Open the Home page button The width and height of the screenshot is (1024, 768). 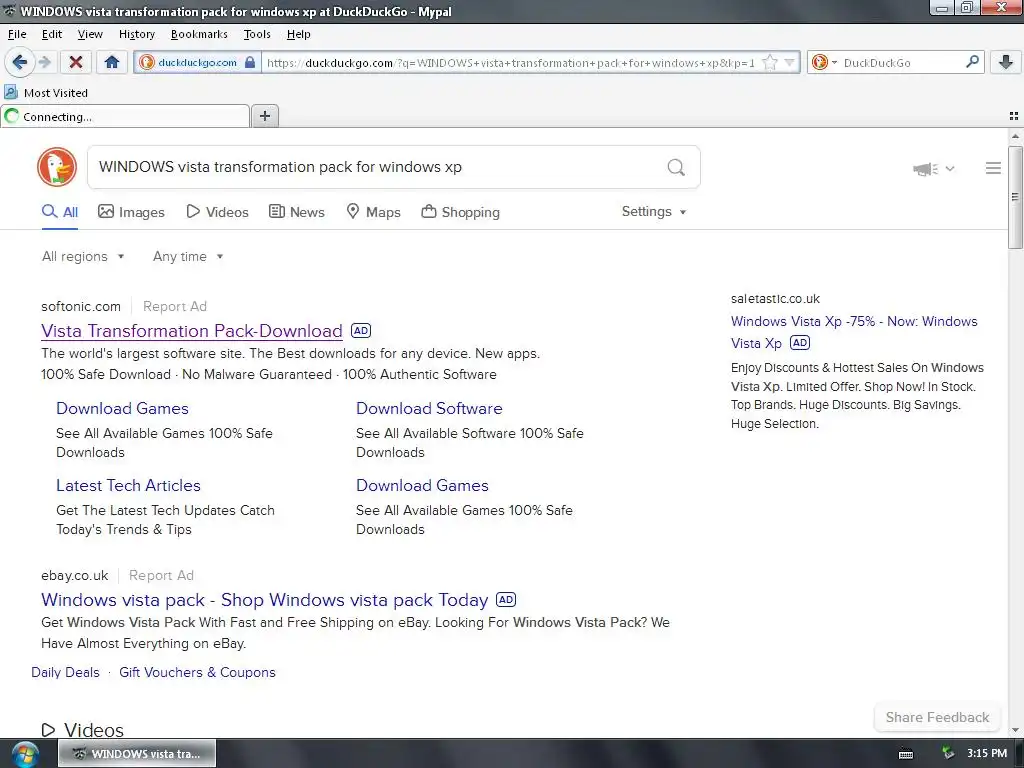[112, 62]
